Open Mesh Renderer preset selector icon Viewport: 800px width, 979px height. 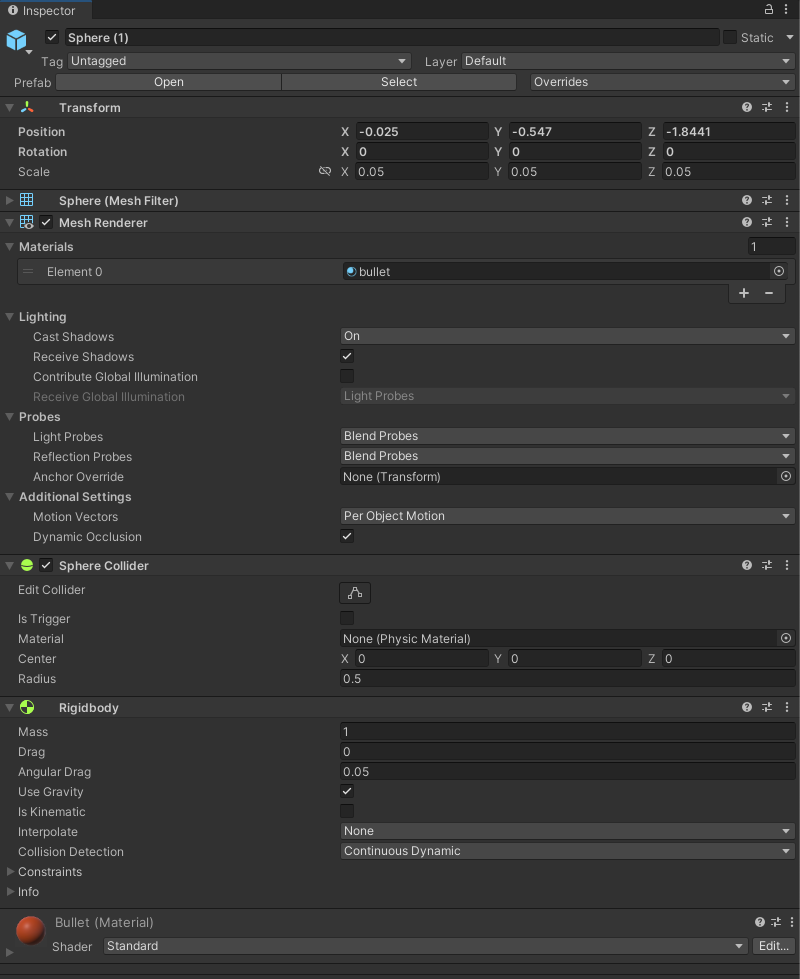767,222
